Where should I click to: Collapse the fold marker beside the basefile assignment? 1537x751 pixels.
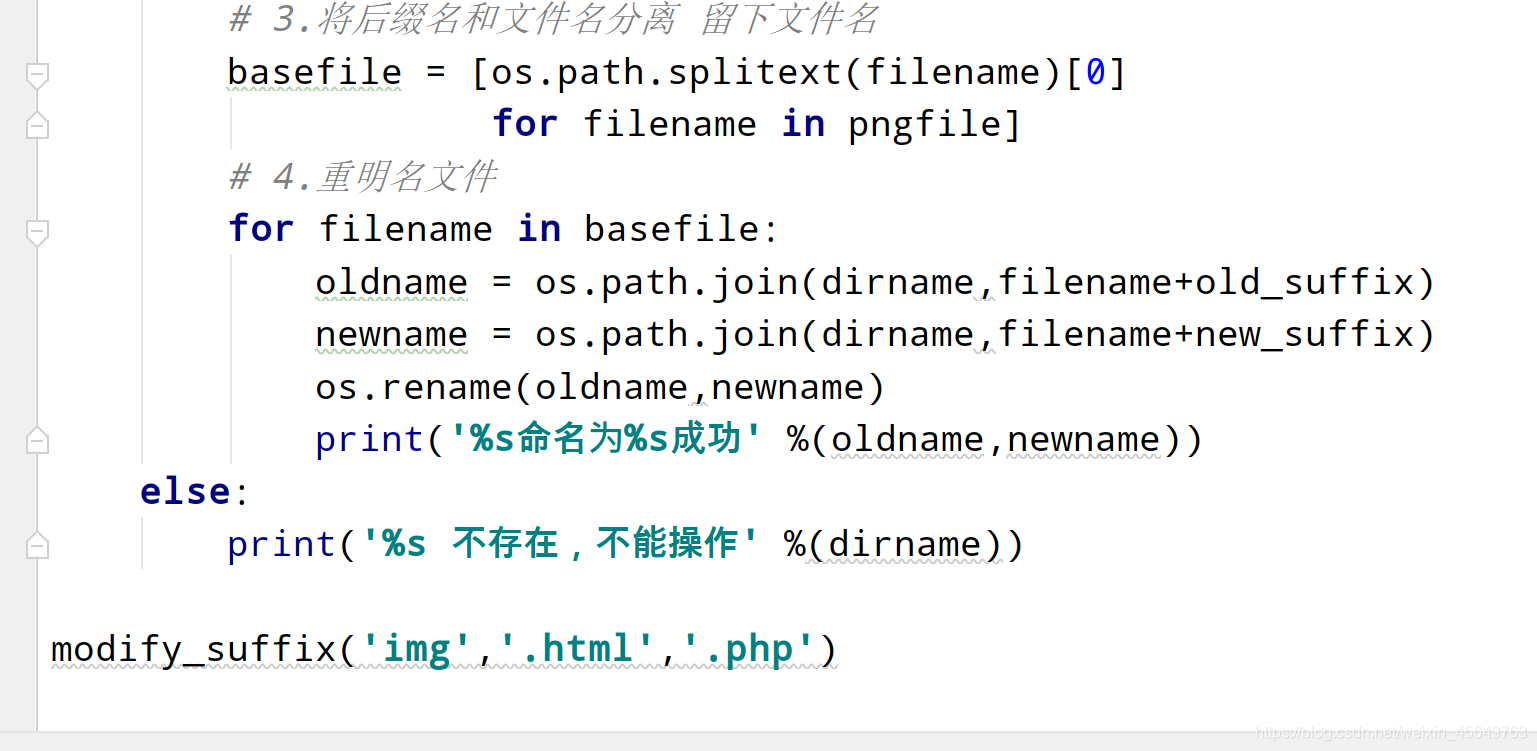point(37,74)
